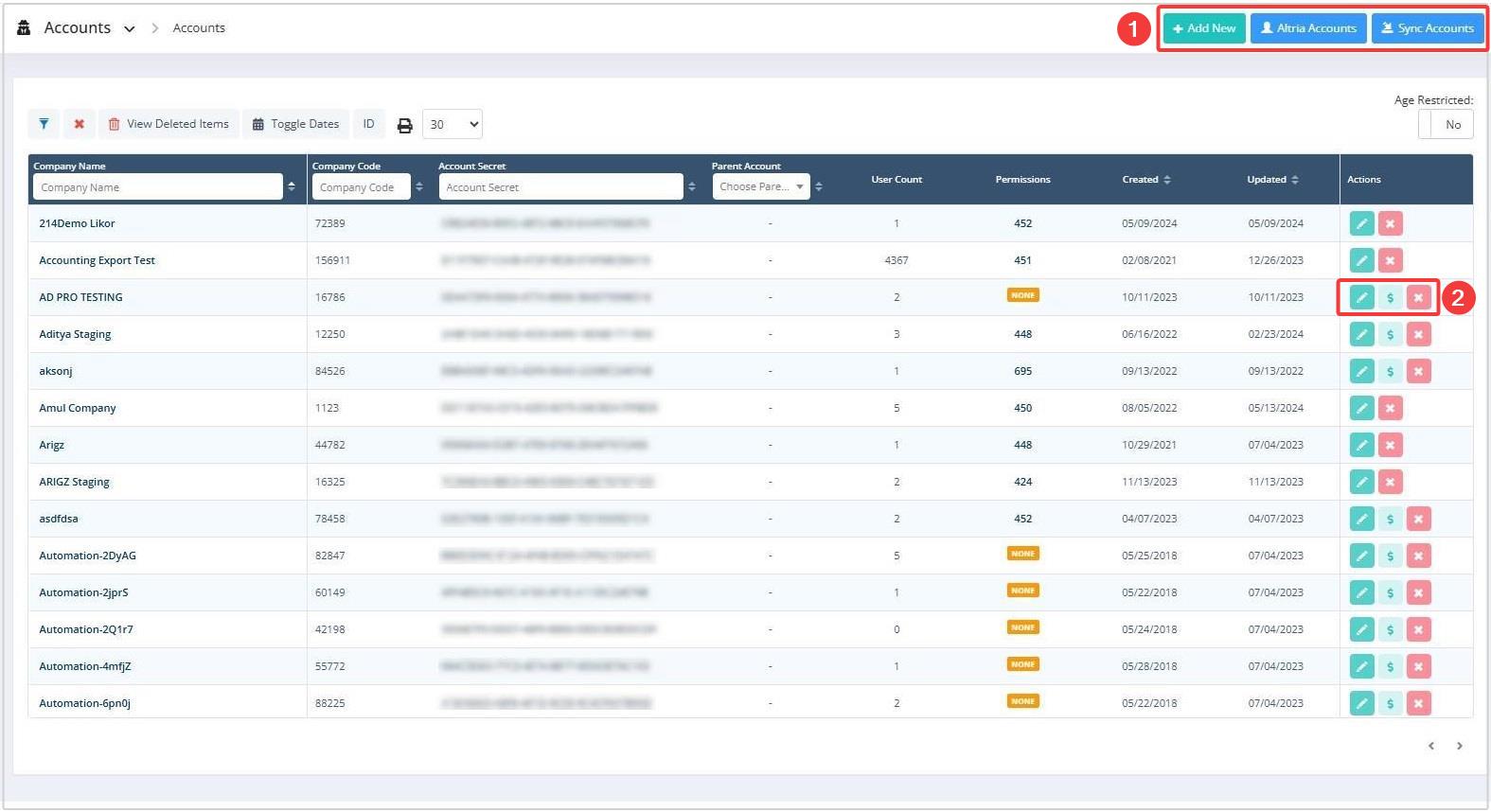Screen dimensions: 1491x812
Task: Sort by Company Name arrows
Action: coord(292,186)
